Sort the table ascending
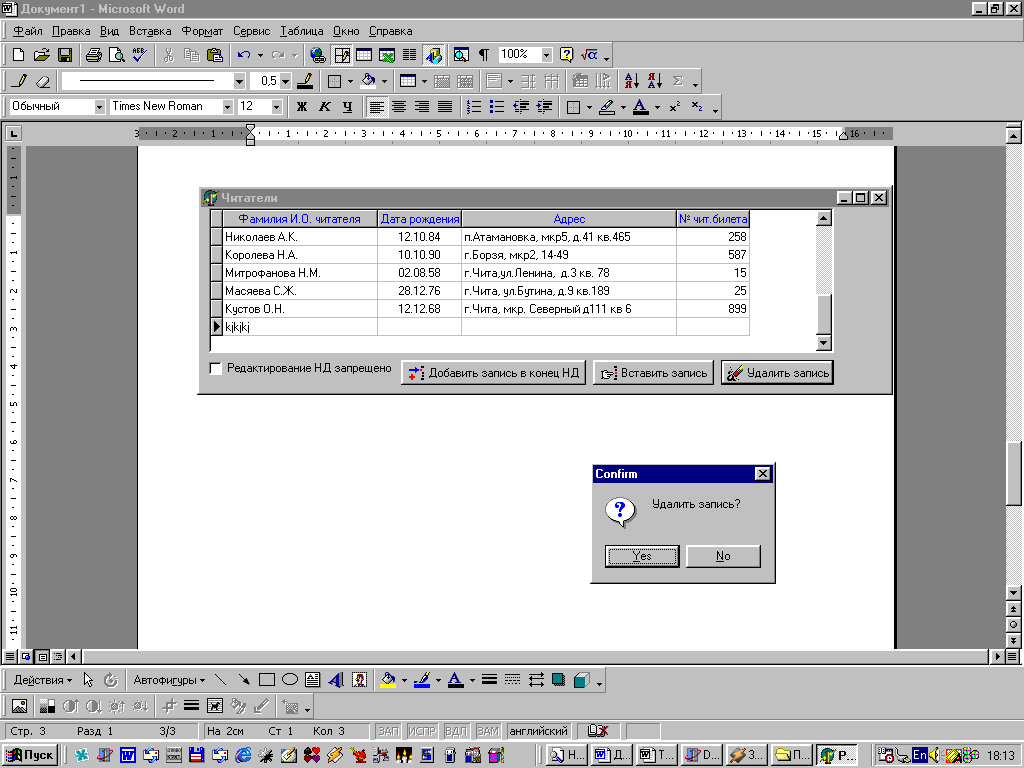The image size is (1024, 768). 632,81
